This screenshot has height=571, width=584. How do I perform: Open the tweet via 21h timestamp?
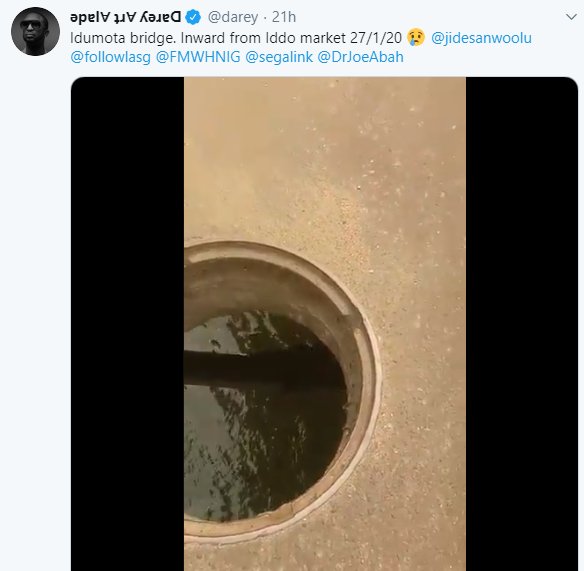pos(284,17)
